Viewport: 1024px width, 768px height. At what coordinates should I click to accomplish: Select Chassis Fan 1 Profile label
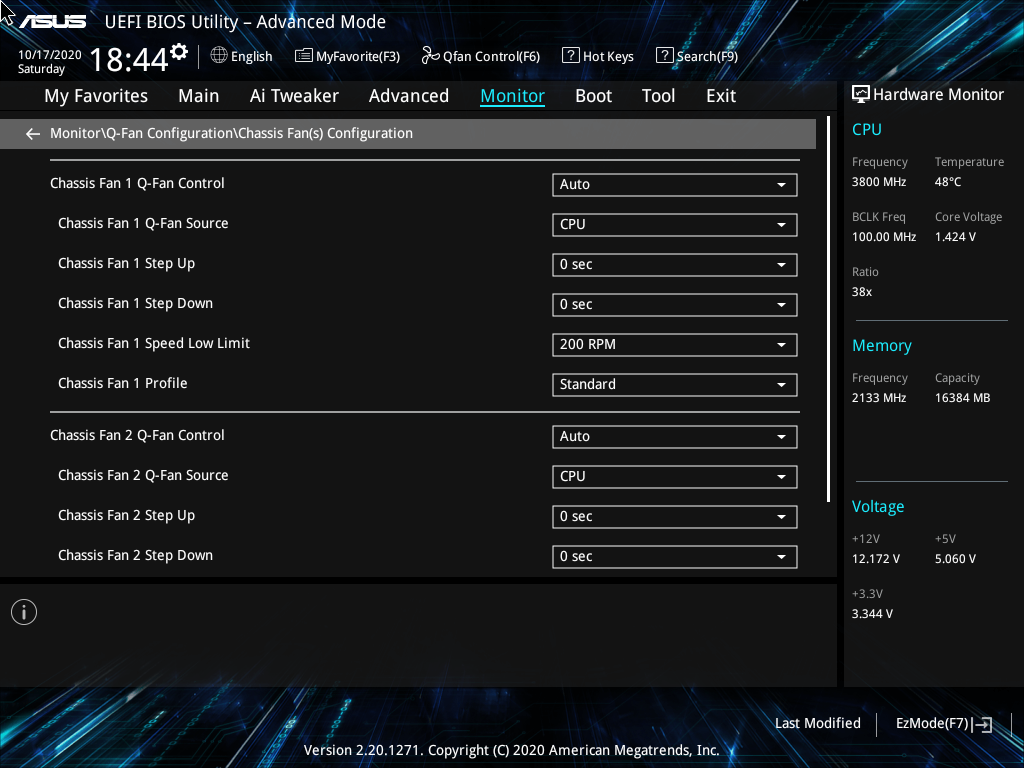[x=123, y=383]
